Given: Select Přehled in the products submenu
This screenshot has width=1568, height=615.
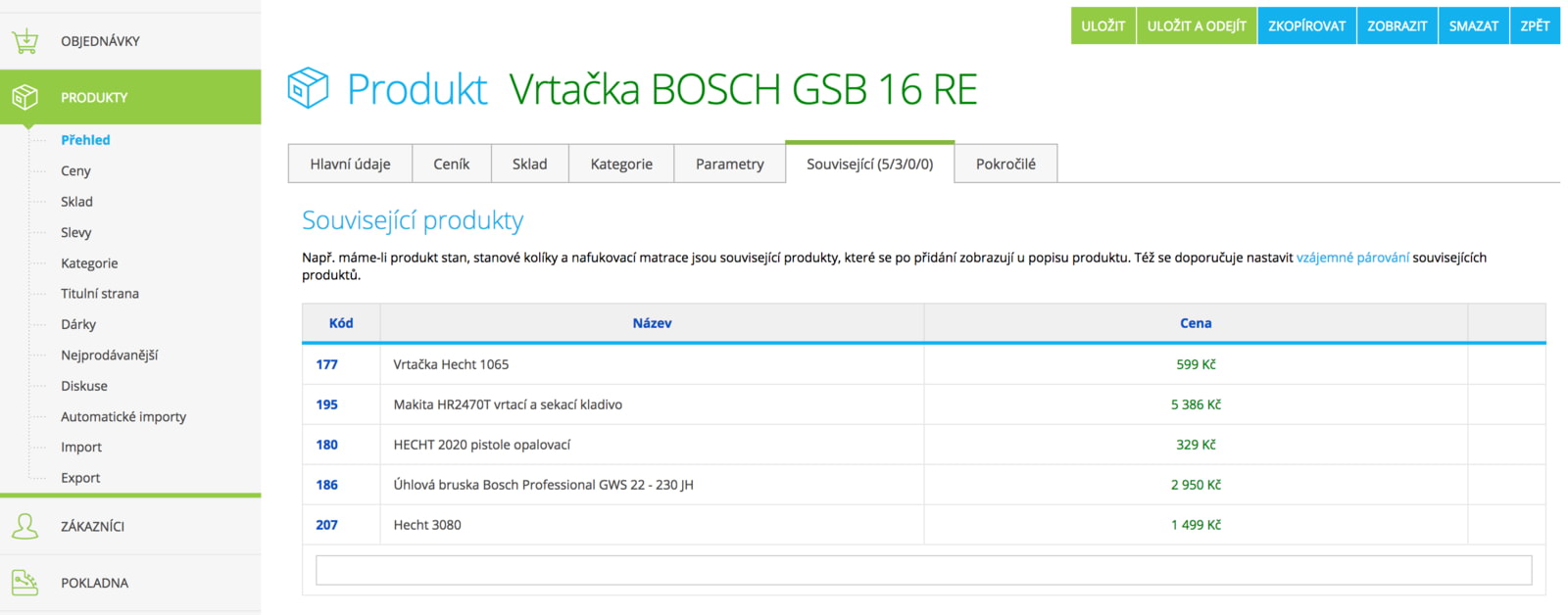Looking at the screenshot, I should (85, 140).
